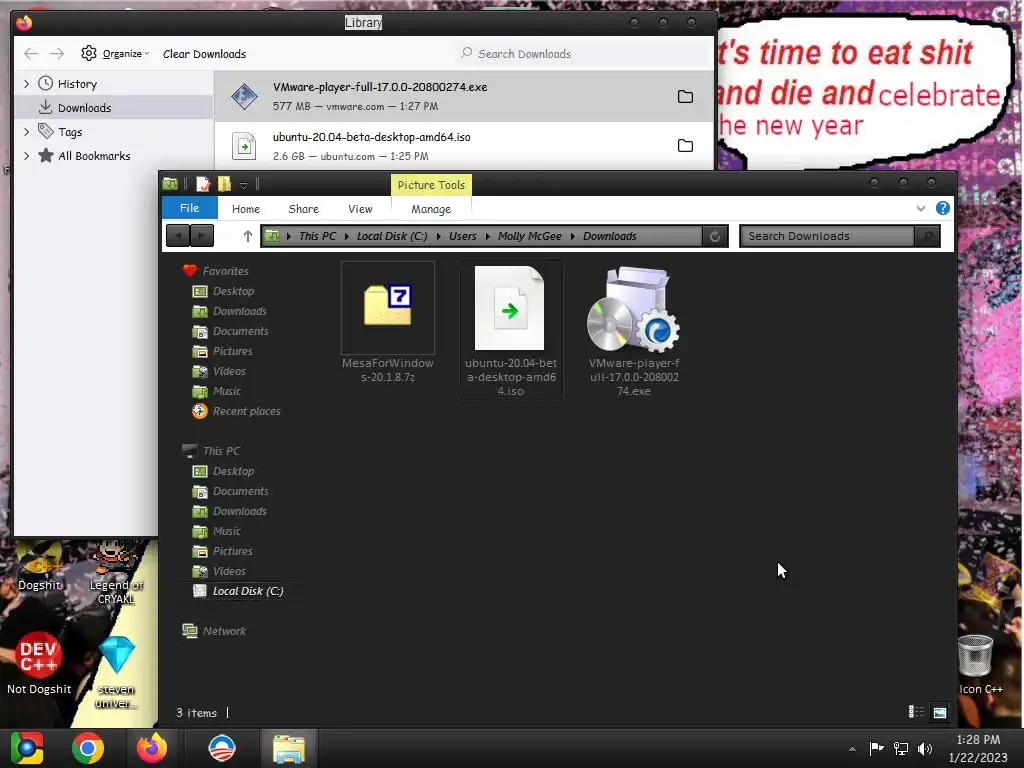The height and width of the screenshot is (768, 1024).
Task: Open the Home ribbon tab
Action: coord(246,209)
